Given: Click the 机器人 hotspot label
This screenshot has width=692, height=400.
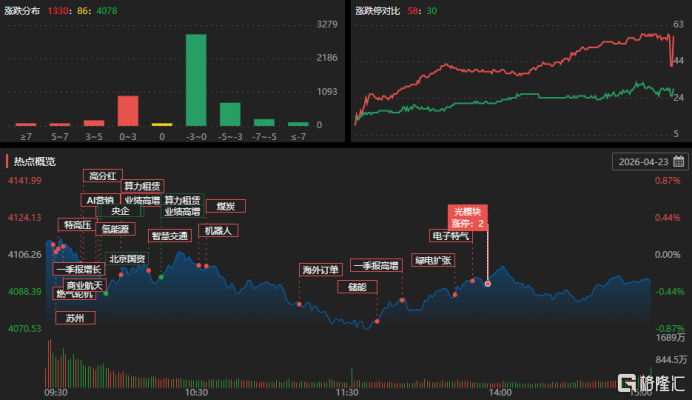Looking at the screenshot, I should click(218, 230).
